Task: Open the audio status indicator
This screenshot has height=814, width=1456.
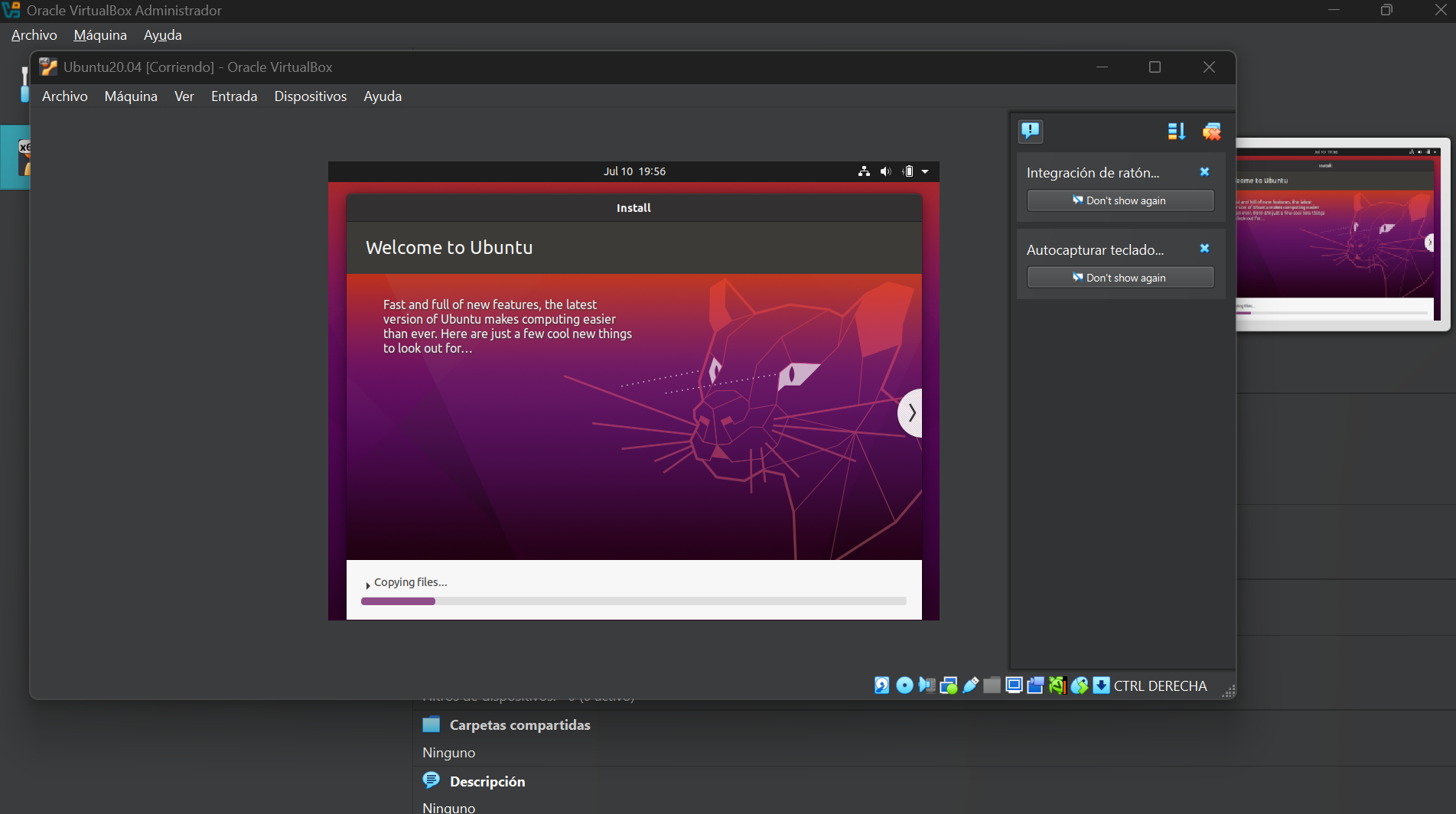Action: pyautogui.click(x=927, y=685)
